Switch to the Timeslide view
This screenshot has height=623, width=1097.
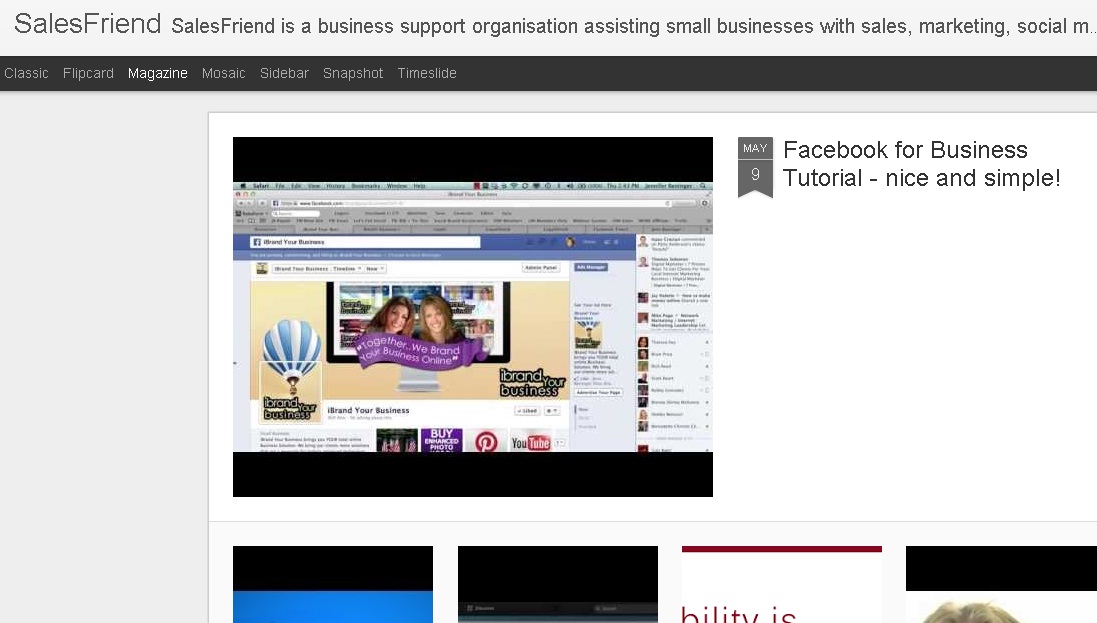(427, 74)
